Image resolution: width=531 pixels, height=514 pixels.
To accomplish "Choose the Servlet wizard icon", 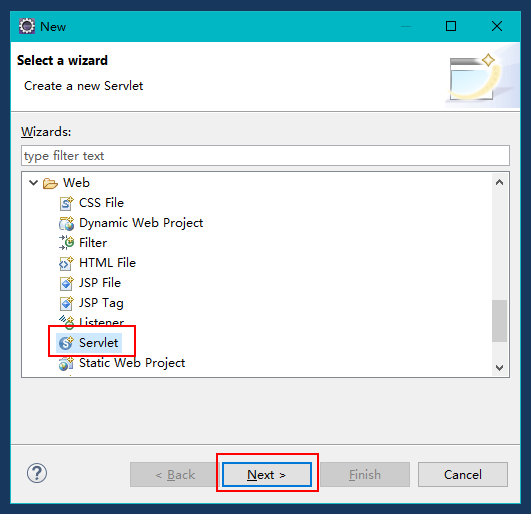I will (66, 343).
